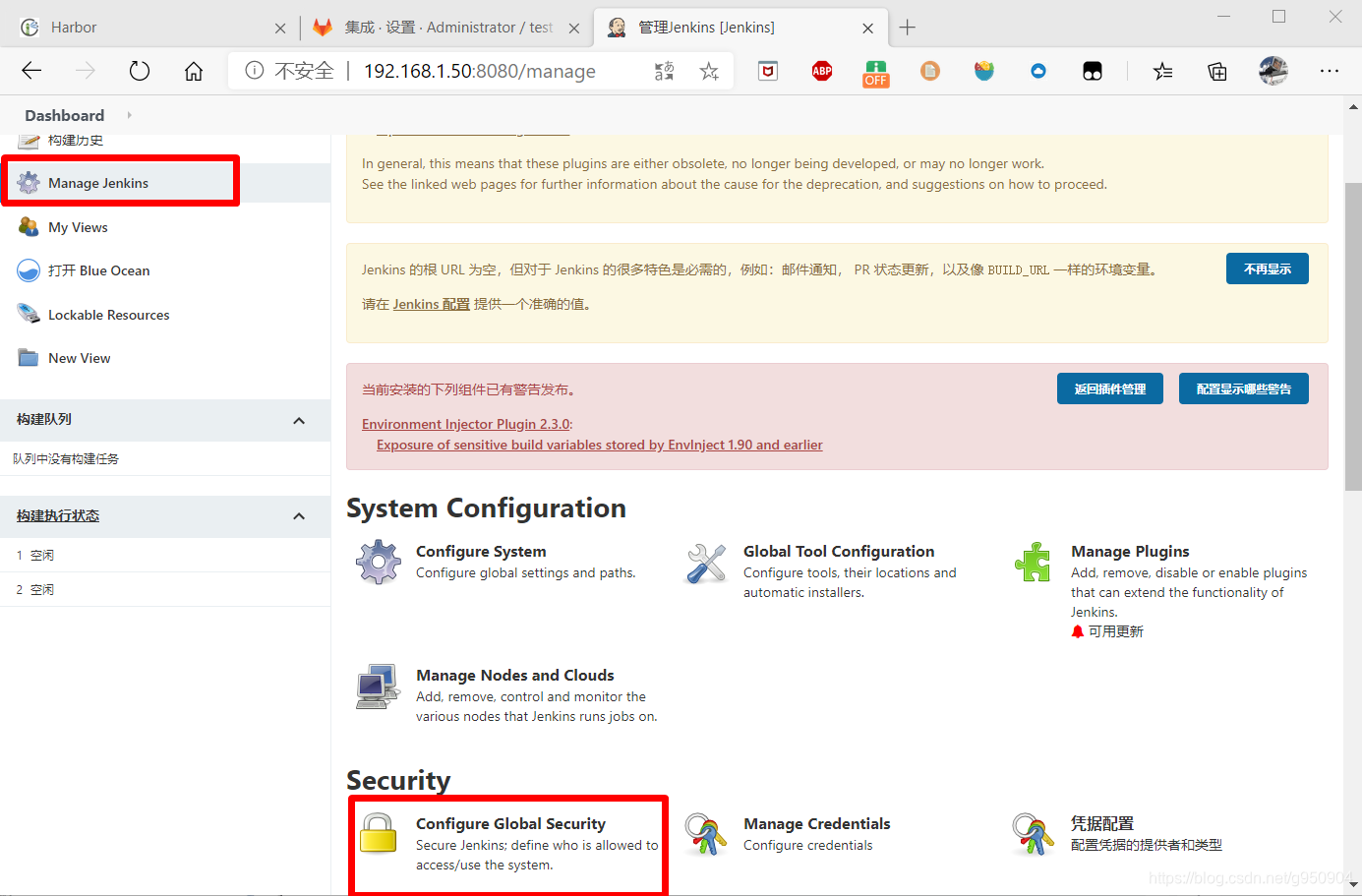Open the orange circle extension icon
The height and width of the screenshot is (896, 1362).
click(930, 71)
